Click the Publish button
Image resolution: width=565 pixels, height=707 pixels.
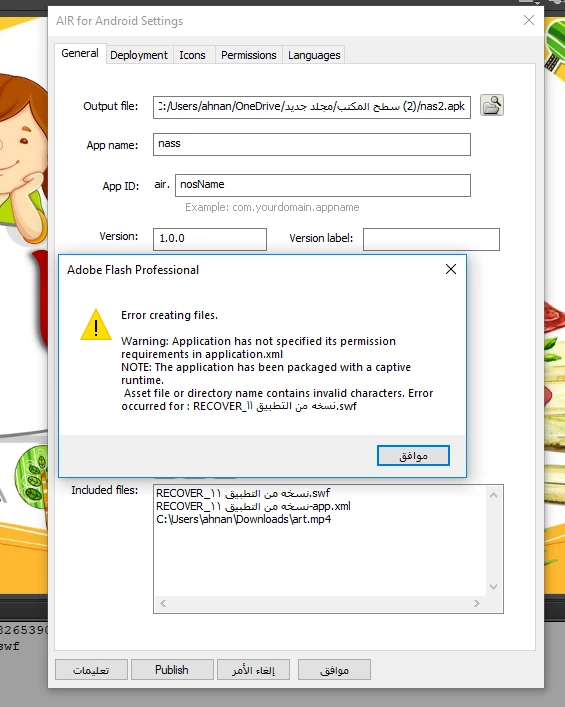point(172,670)
